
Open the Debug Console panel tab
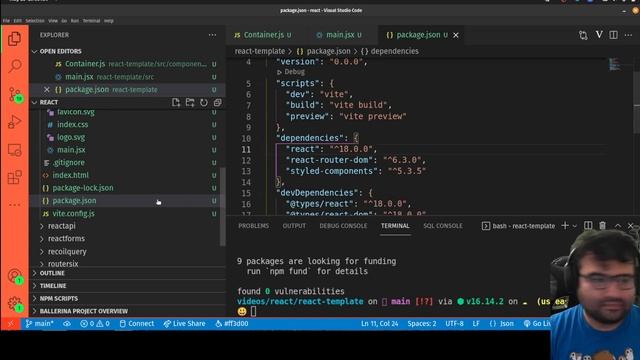(x=343, y=226)
